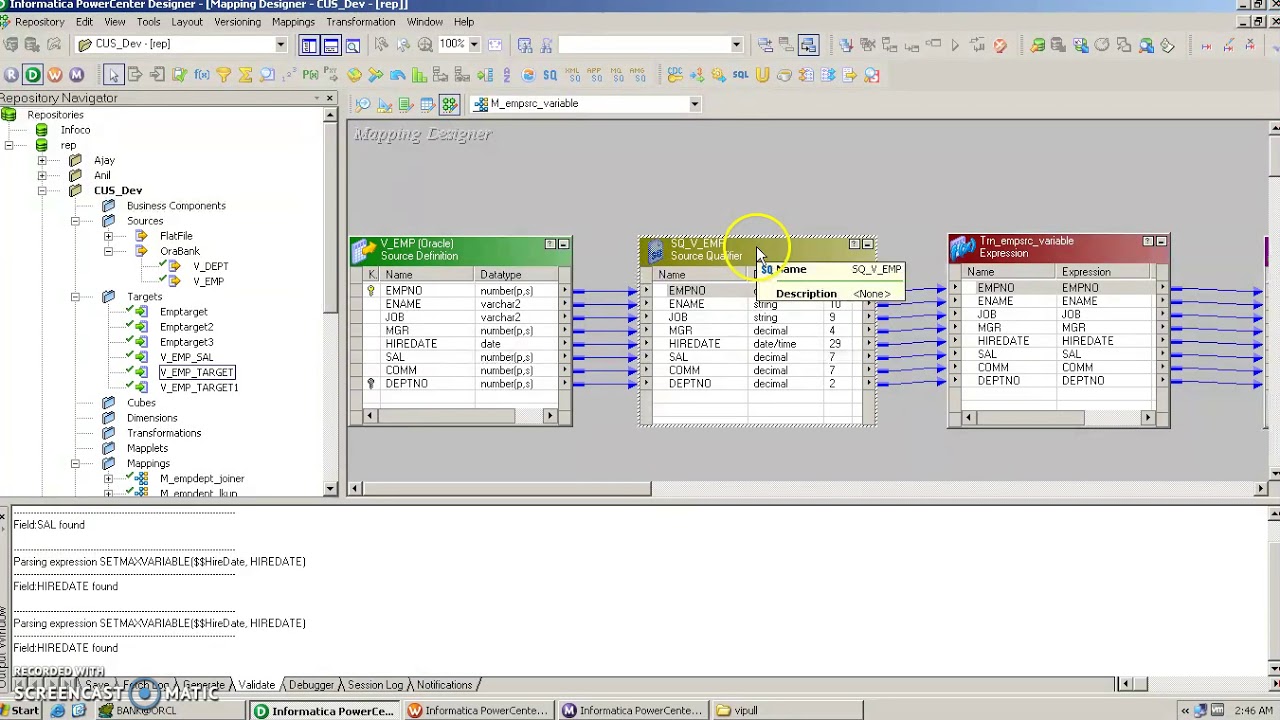Viewport: 1280px width, 720px height.
Task: Pick the Aggregator sigma transformation icon
Action: click(x=245, y=75)
